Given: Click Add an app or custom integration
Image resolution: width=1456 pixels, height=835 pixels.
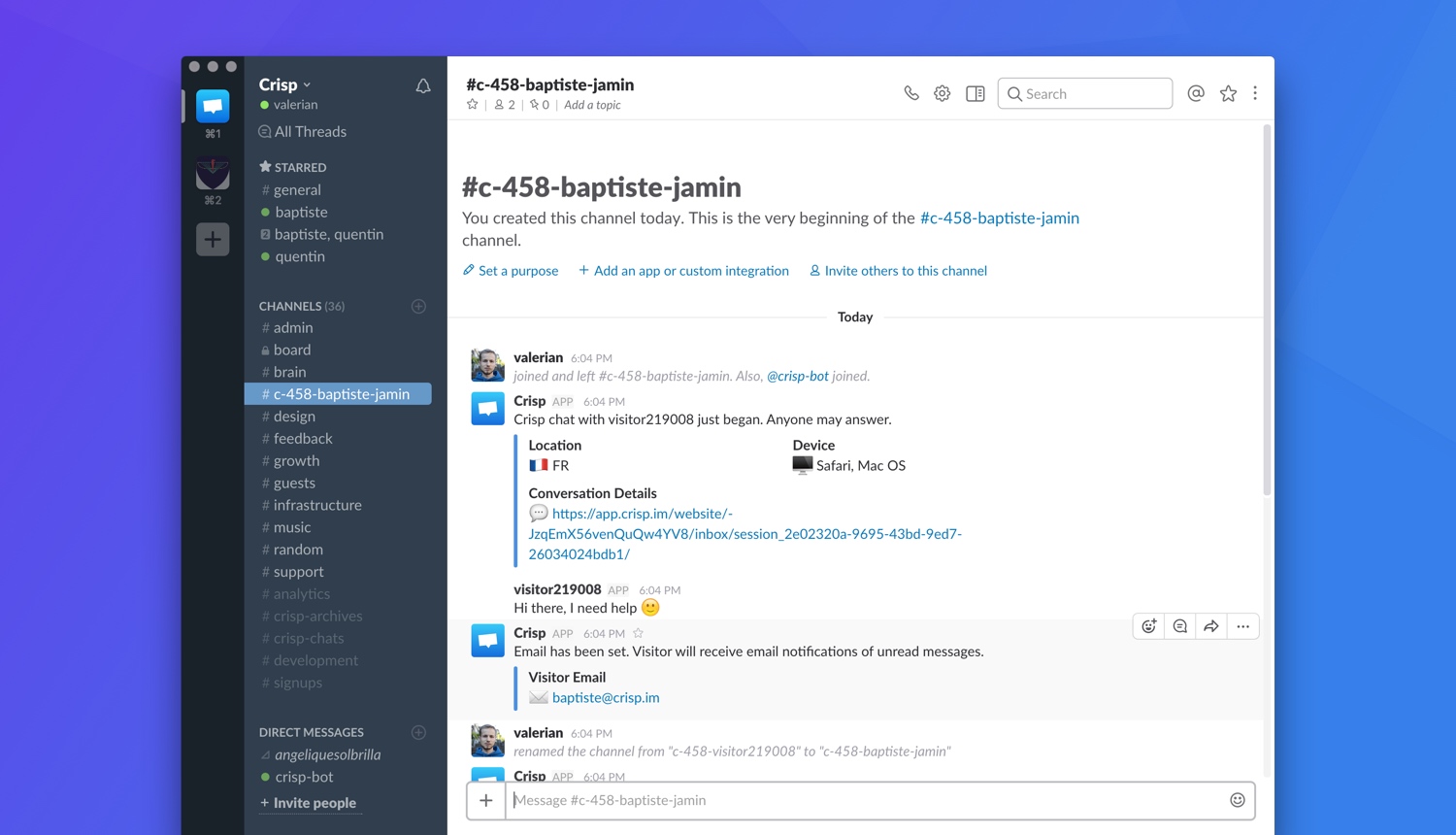Looking at the screenshot, I should [x=683, y=271].
